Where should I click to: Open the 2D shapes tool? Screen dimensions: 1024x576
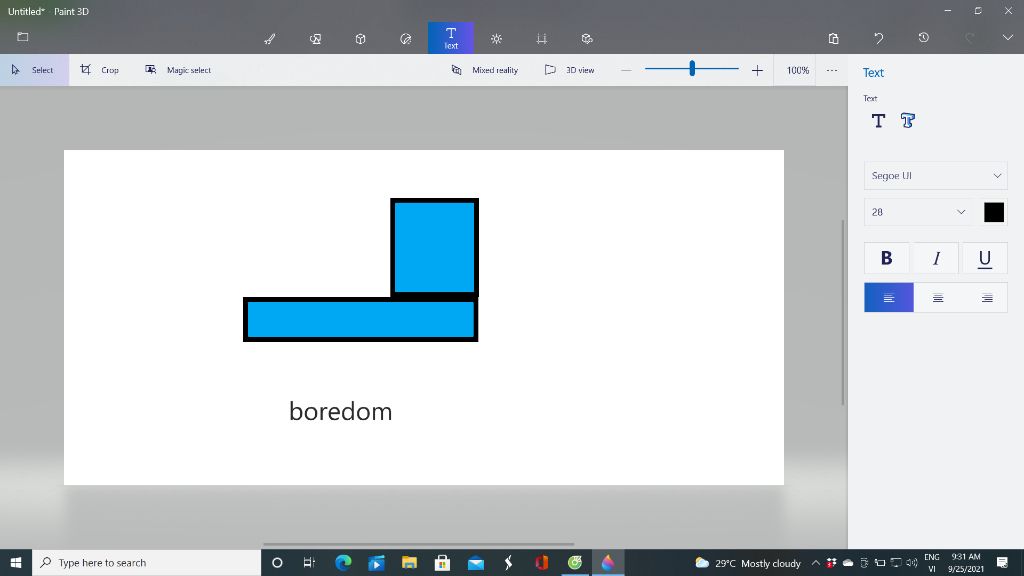tap(315, 39)
